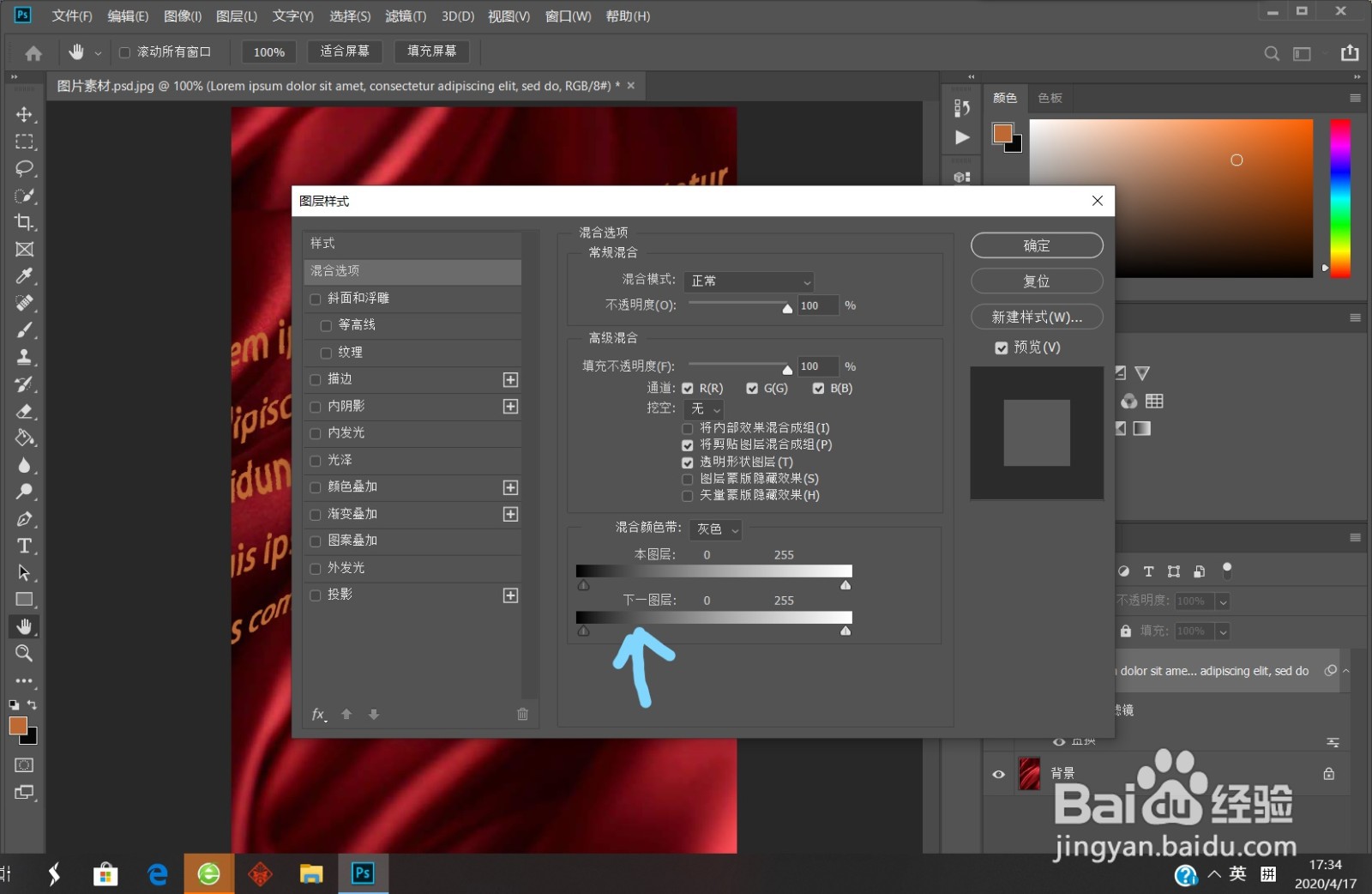Click the 确定 button
This screenshot has width=1372, height=894.
click(1037, 245)
